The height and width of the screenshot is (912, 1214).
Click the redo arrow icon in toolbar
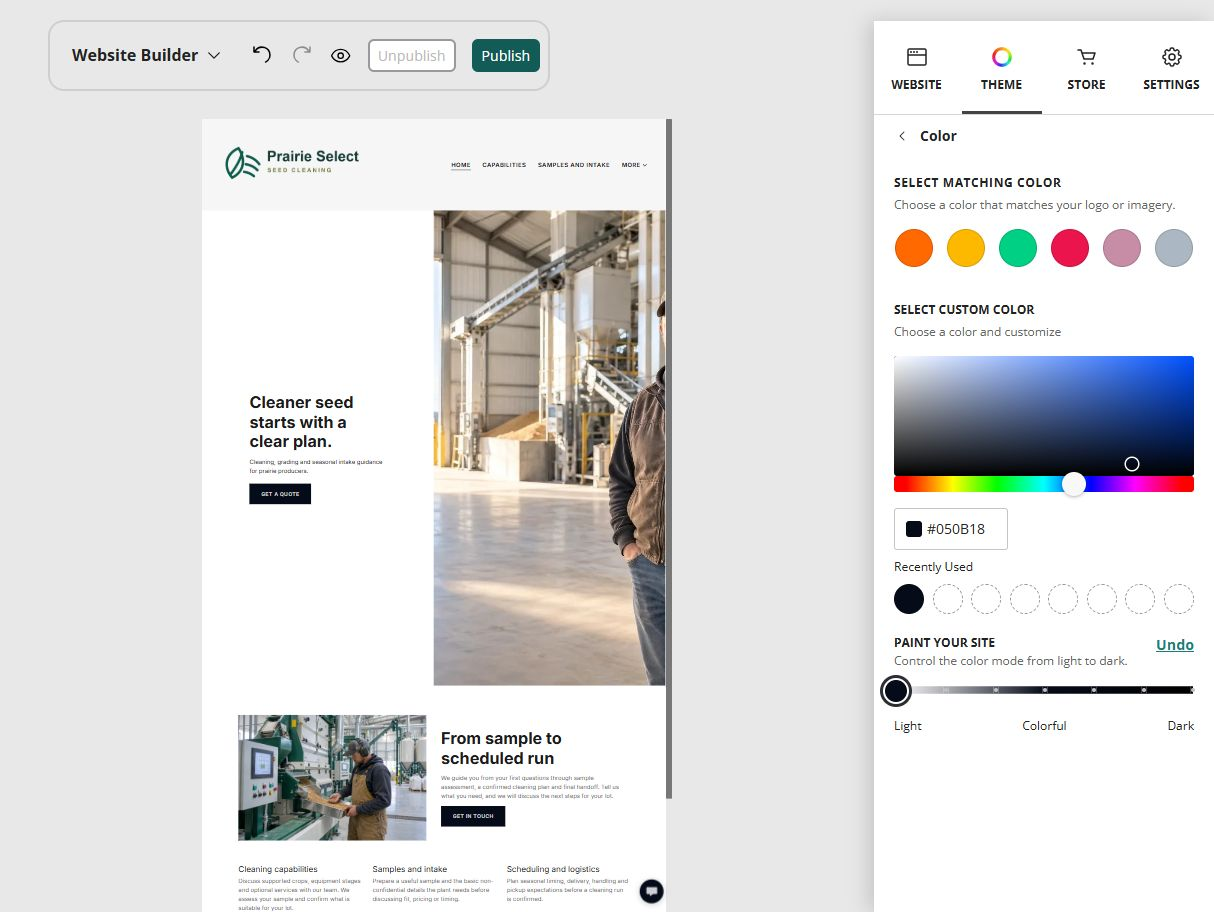click(302, 55)
